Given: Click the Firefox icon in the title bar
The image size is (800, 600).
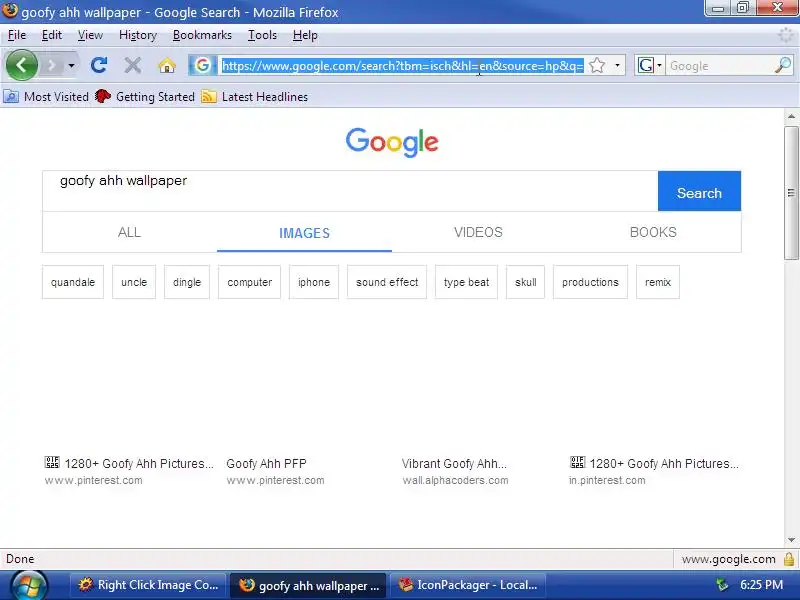Looking at the screenshot, I should coord(10,11).
